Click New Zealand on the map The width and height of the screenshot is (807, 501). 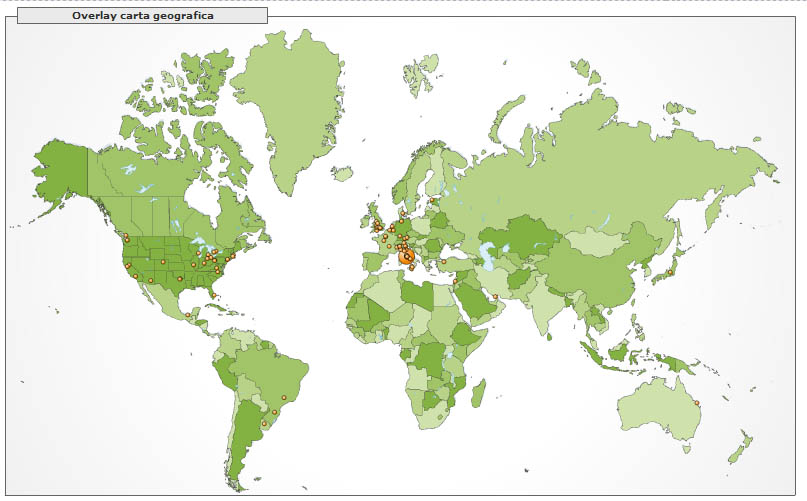coord(740,447)
